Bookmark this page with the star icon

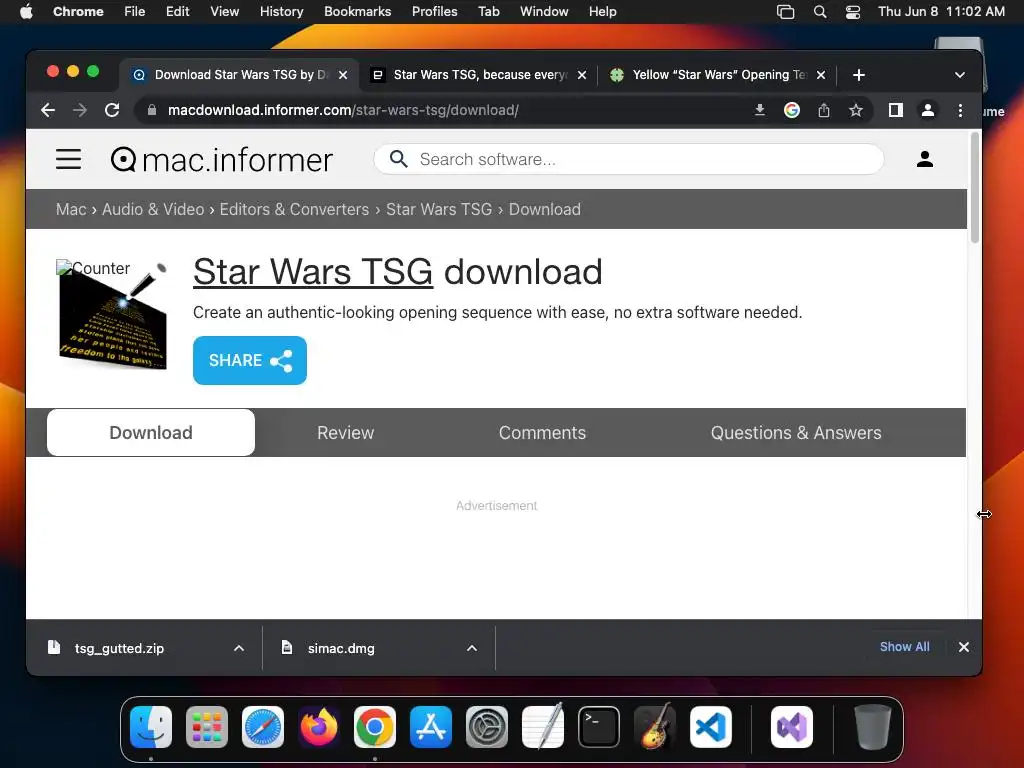[856, 110]
